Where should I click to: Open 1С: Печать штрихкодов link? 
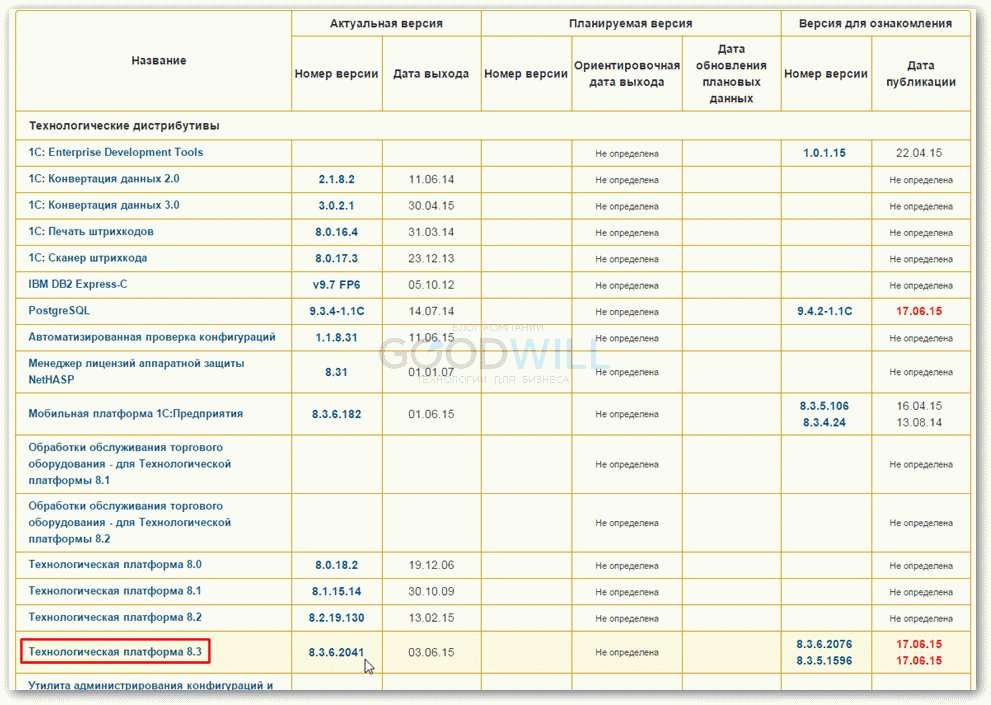click(x=91, y=231)
